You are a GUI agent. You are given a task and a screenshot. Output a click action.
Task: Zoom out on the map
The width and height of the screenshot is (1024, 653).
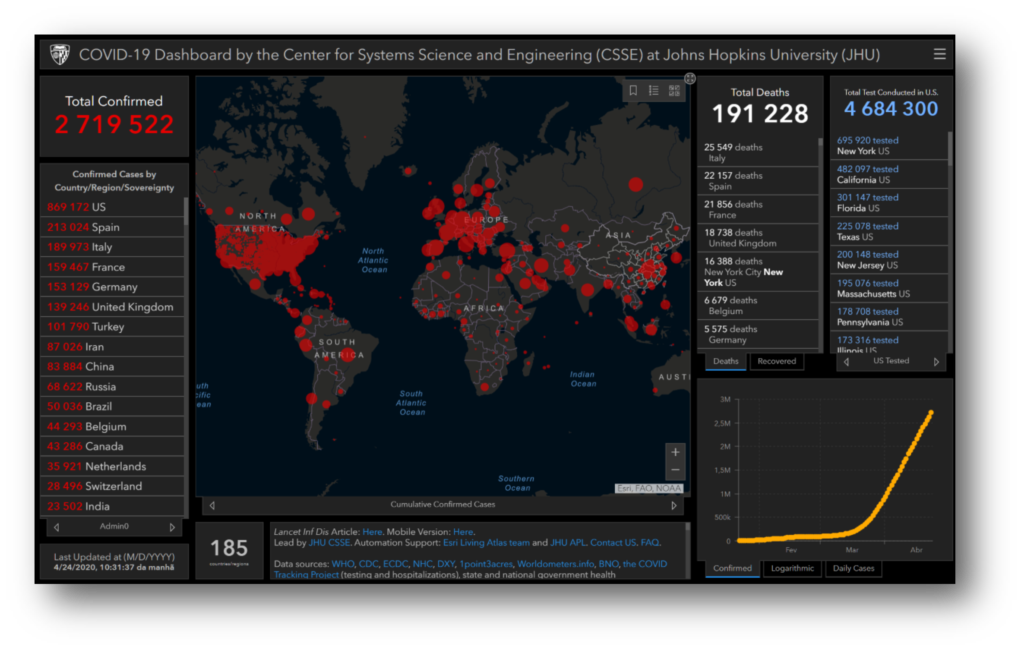point(675,470)
